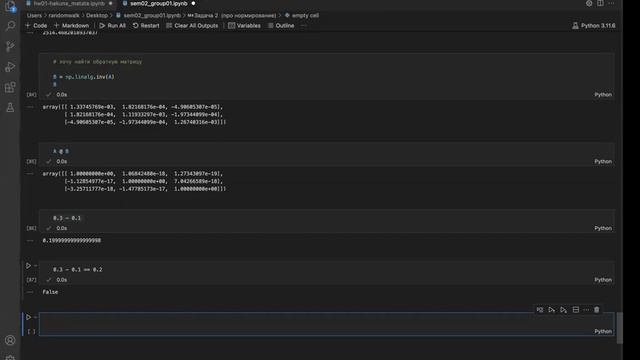This screenshot has width=640, height=360.
Task: Add a new Code cell
Action: (36, 26)
